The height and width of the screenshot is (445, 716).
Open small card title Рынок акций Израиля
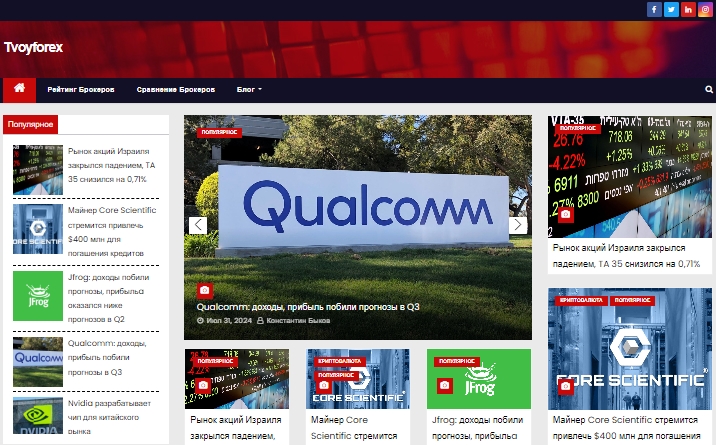(236, 428)
